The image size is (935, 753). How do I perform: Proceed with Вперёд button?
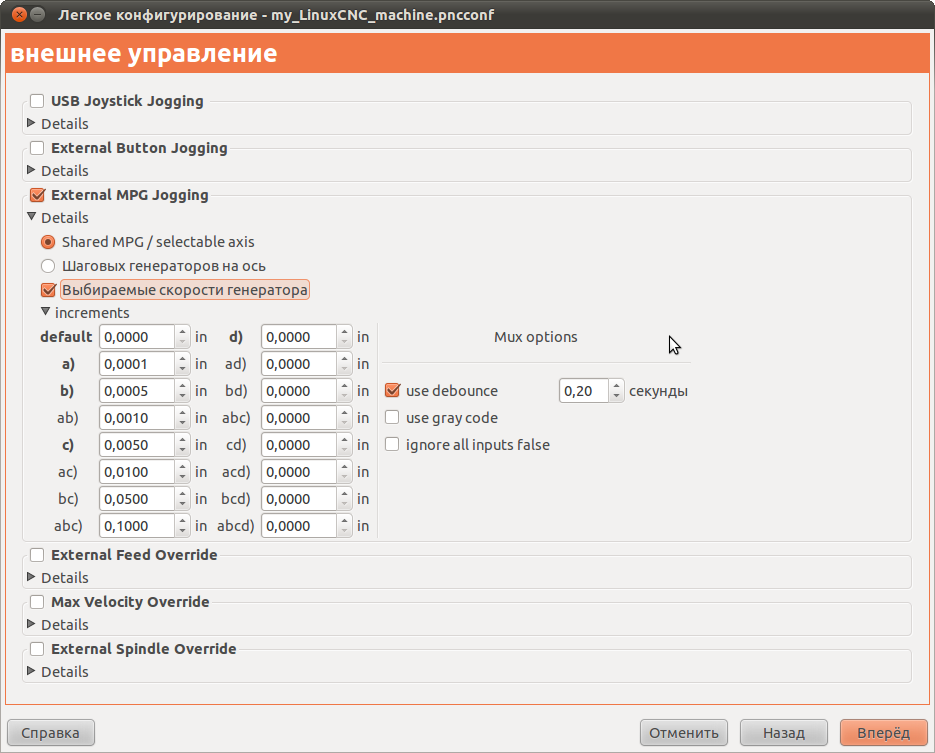(884, 733)
